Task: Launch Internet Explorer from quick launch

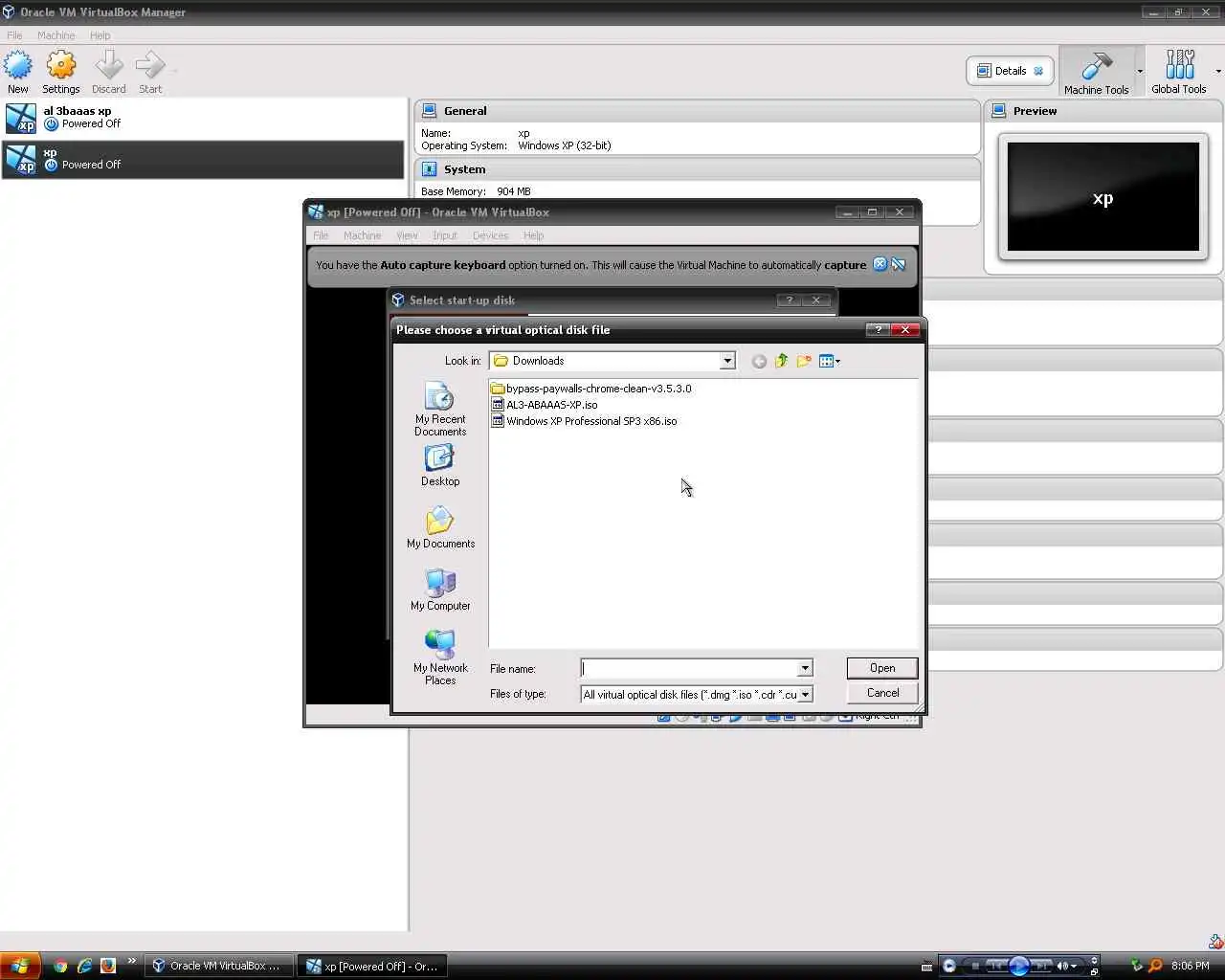Action: tap(84, 966)
